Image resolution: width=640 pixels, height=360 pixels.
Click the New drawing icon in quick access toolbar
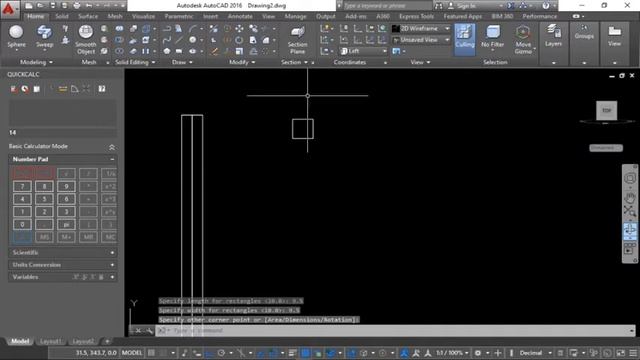[29, 6]
